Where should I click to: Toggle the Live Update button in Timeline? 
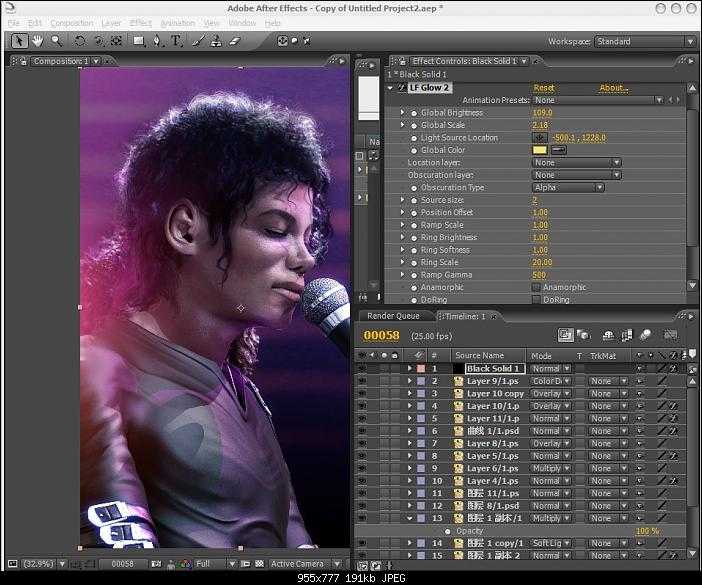tap(608, 335)
